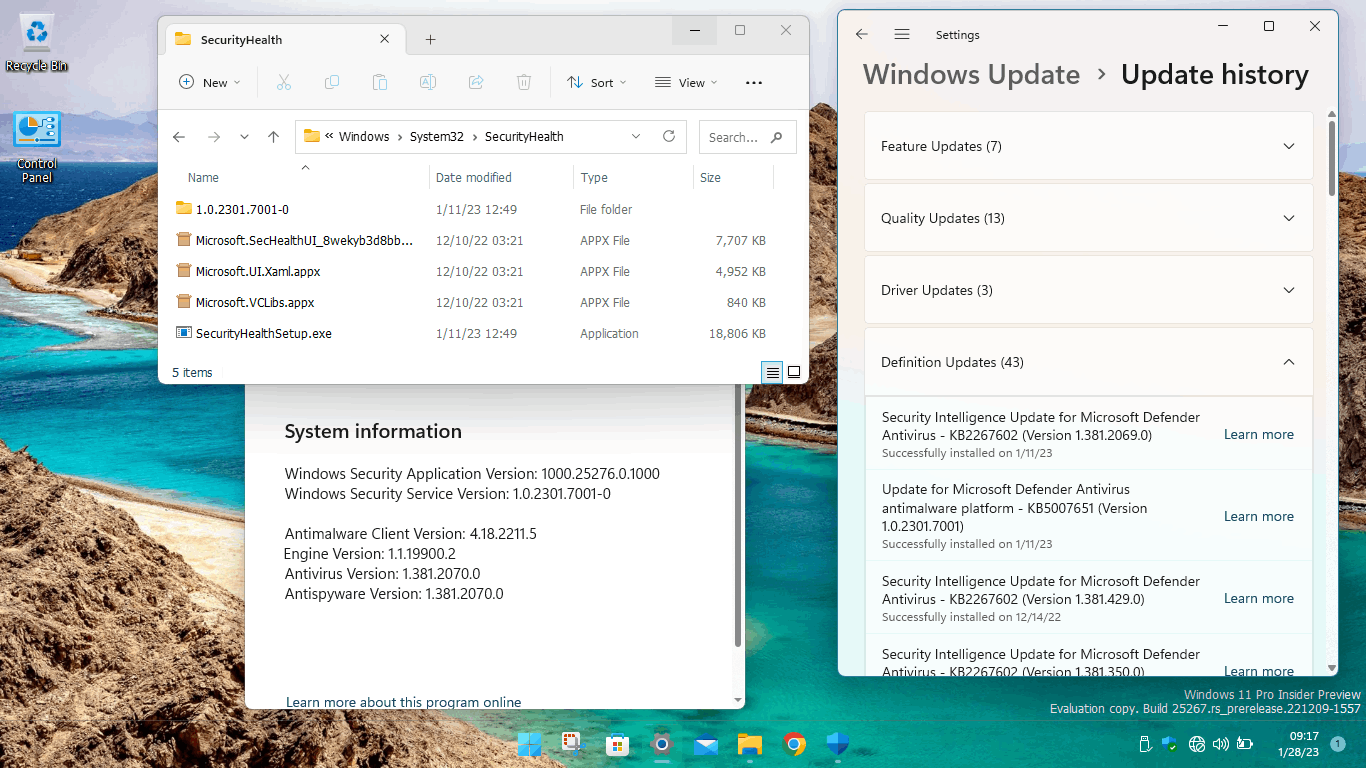Click Learn more for KB5007651 platform update
This screenshot has height=768, width=1366.
point(1259,516)
